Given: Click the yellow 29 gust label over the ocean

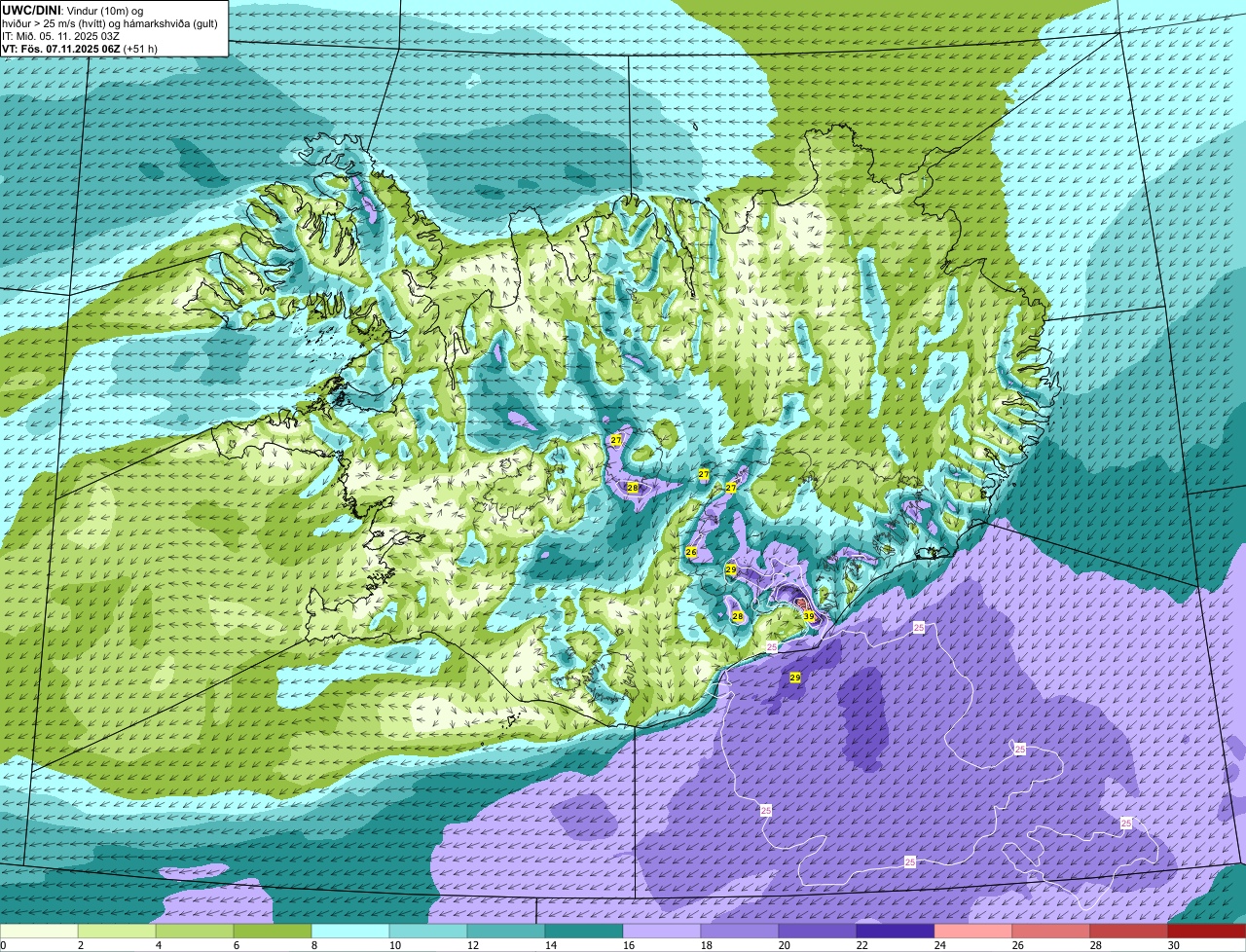Looking at the screenshot, I should point(795,677).
